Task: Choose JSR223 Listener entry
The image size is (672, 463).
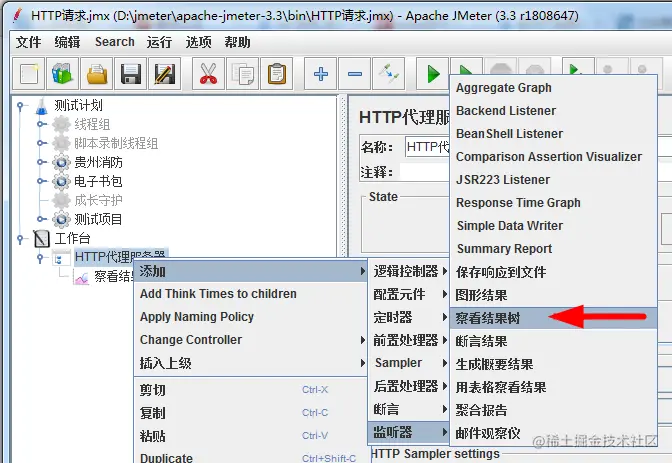Action: pos(553,180)
